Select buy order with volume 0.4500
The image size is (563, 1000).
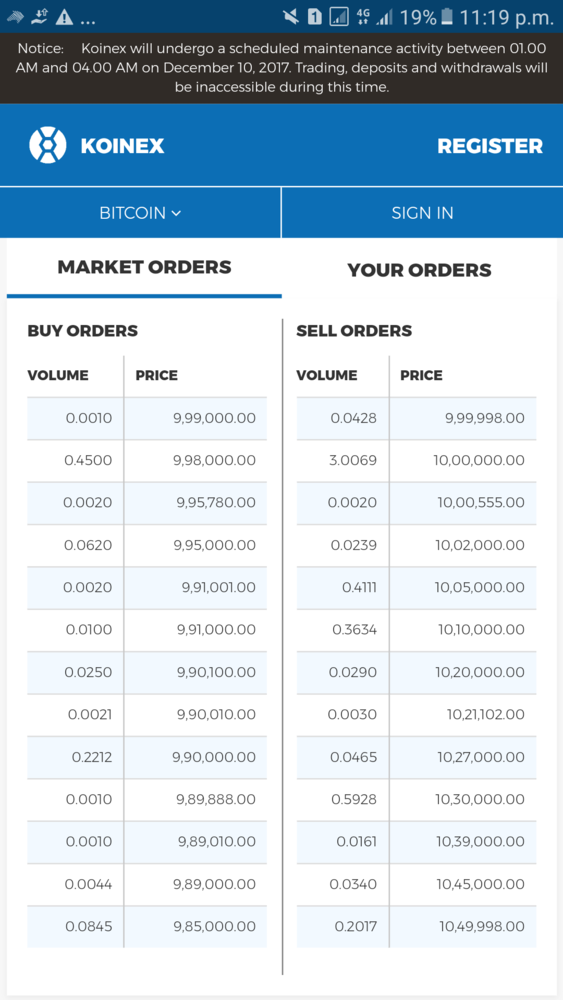tap(147, 460)
